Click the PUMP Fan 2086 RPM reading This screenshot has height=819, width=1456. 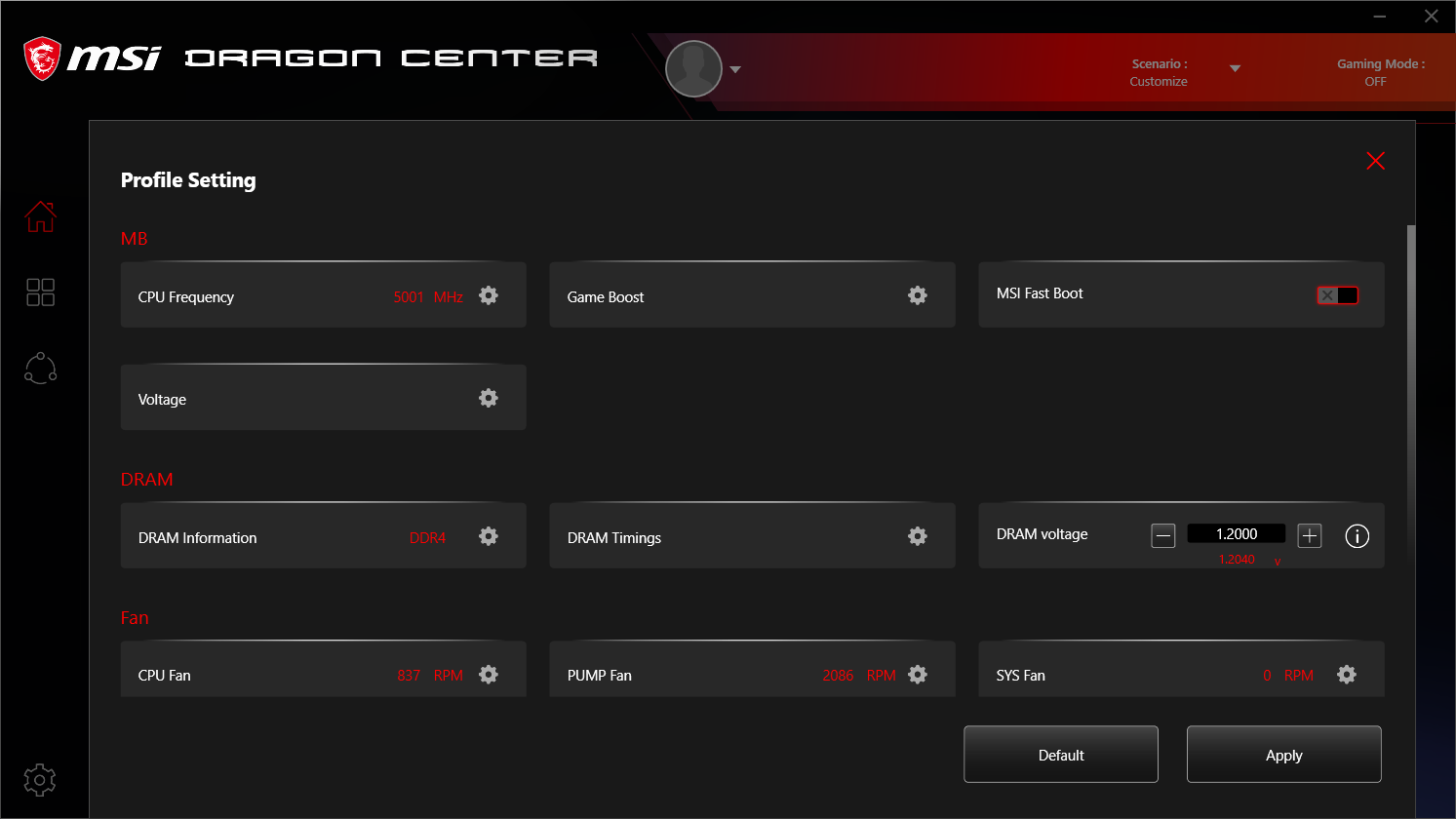click(x=859, y=676)
